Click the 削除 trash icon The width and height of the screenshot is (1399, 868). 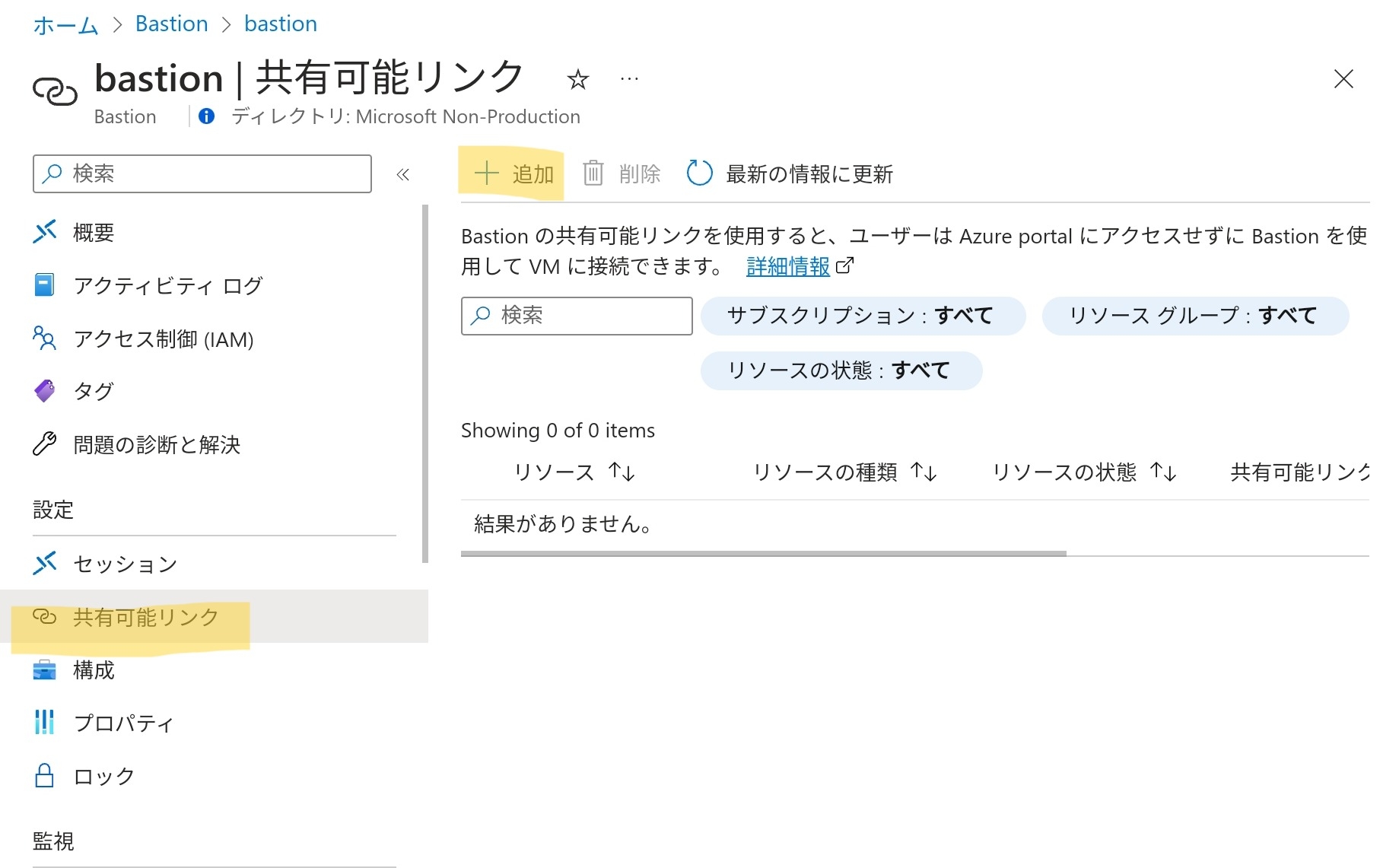593,173
